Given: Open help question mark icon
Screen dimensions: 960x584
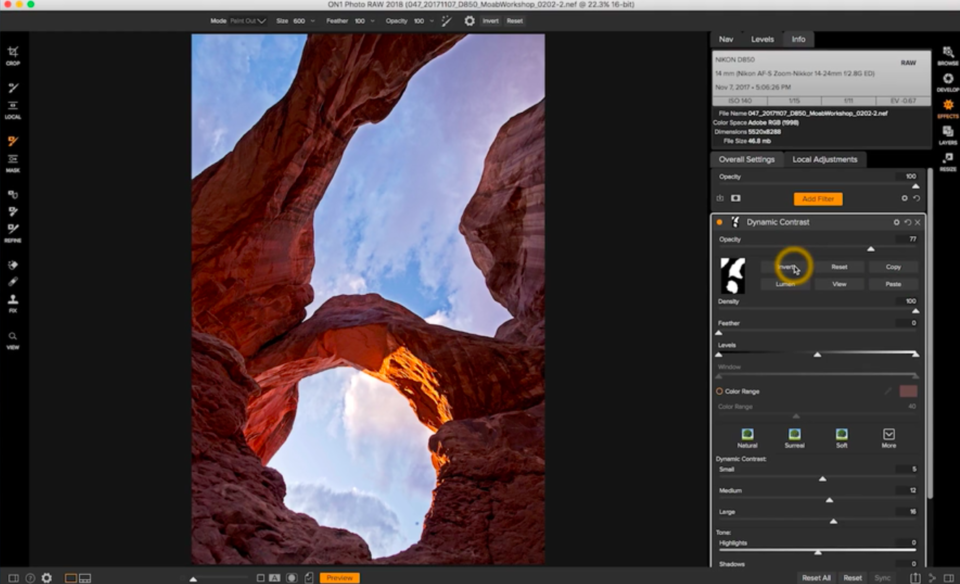Looking at the screenshot, I should pyautogui.click(x=30, y=577).
